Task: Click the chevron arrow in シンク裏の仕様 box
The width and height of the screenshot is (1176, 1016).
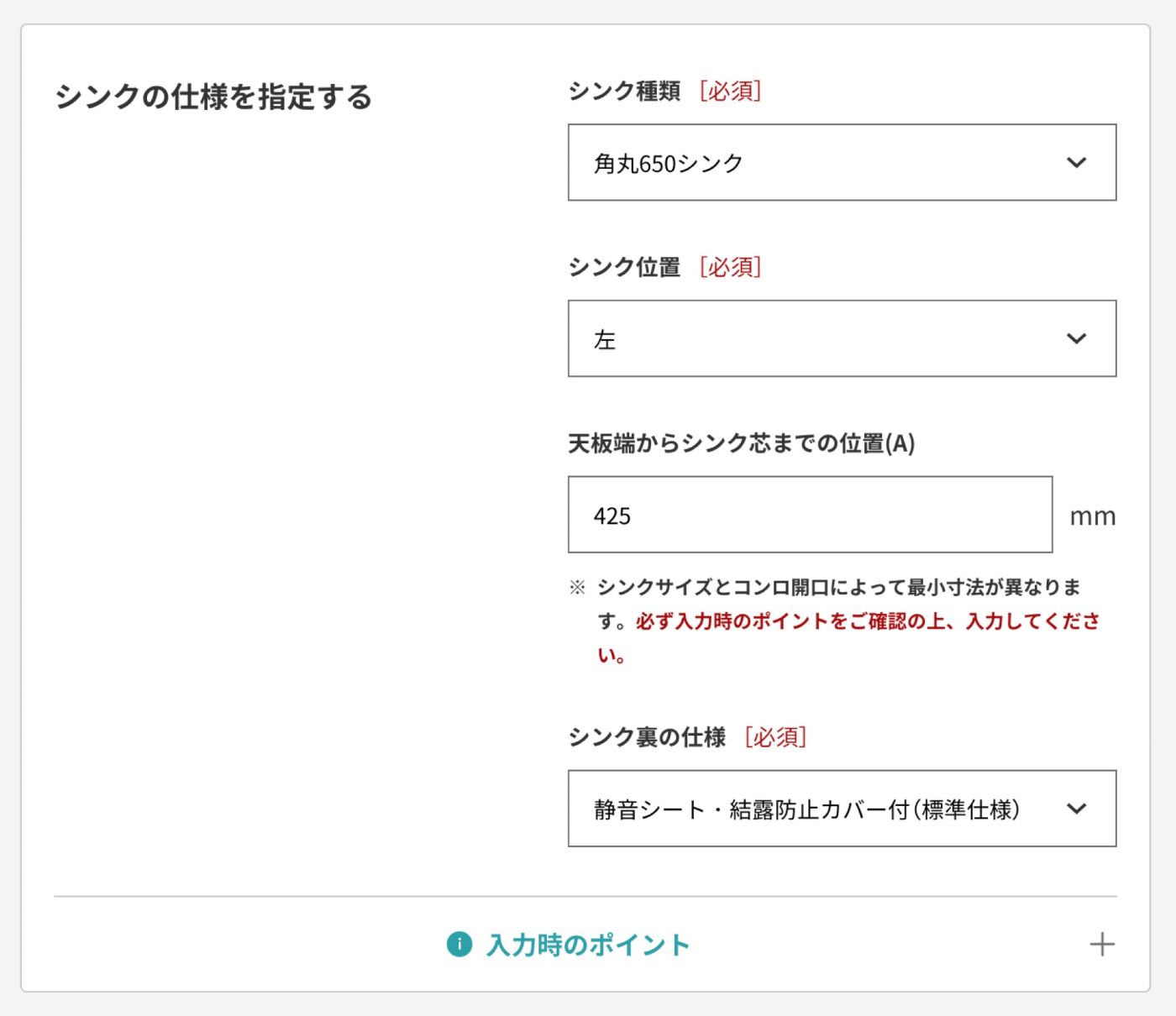Action: coord(1076,809)
